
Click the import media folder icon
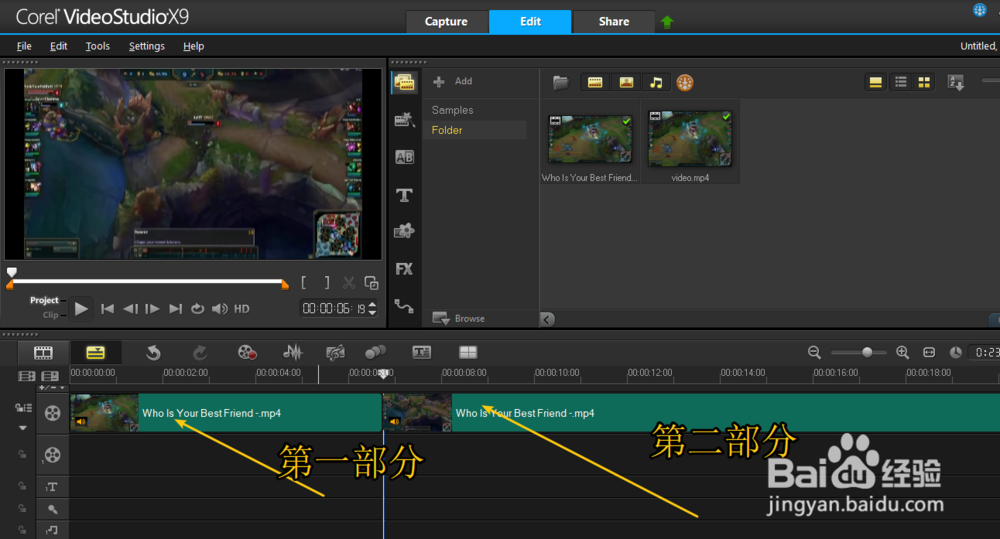561,82
